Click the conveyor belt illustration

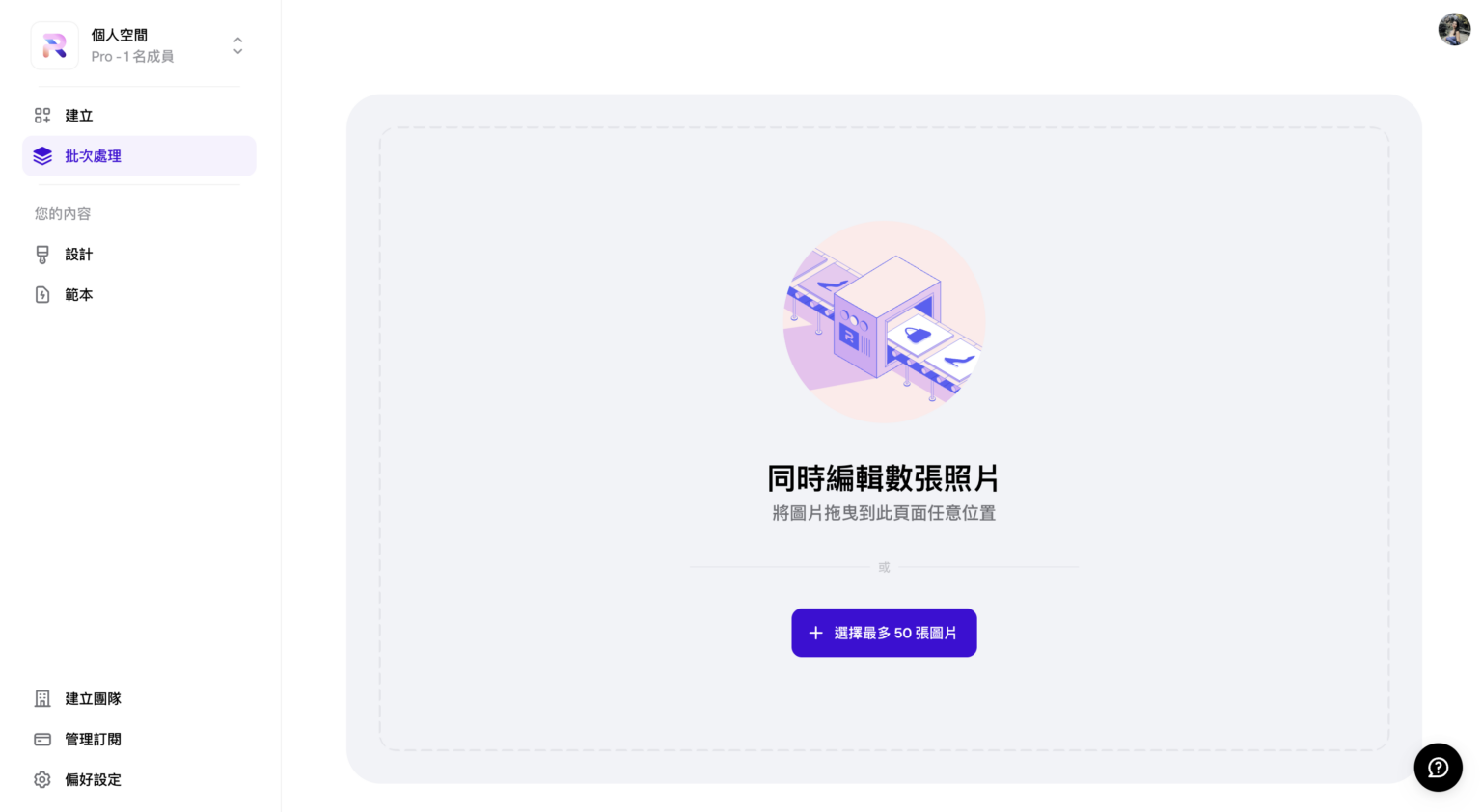coord(884,322)
